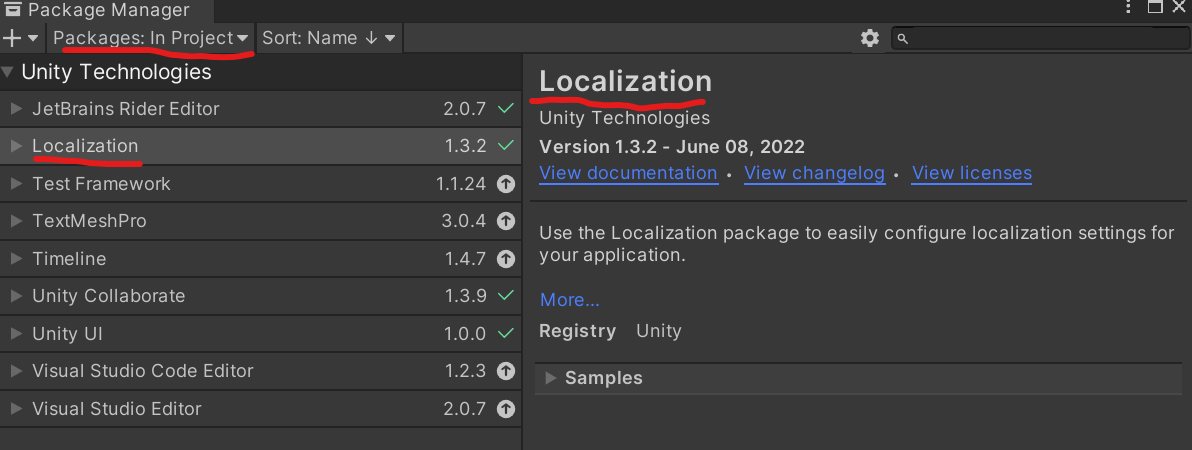1192x450 pixels.
Task: Select the JetBrains Rider Editor package
Action: (261, 109)
